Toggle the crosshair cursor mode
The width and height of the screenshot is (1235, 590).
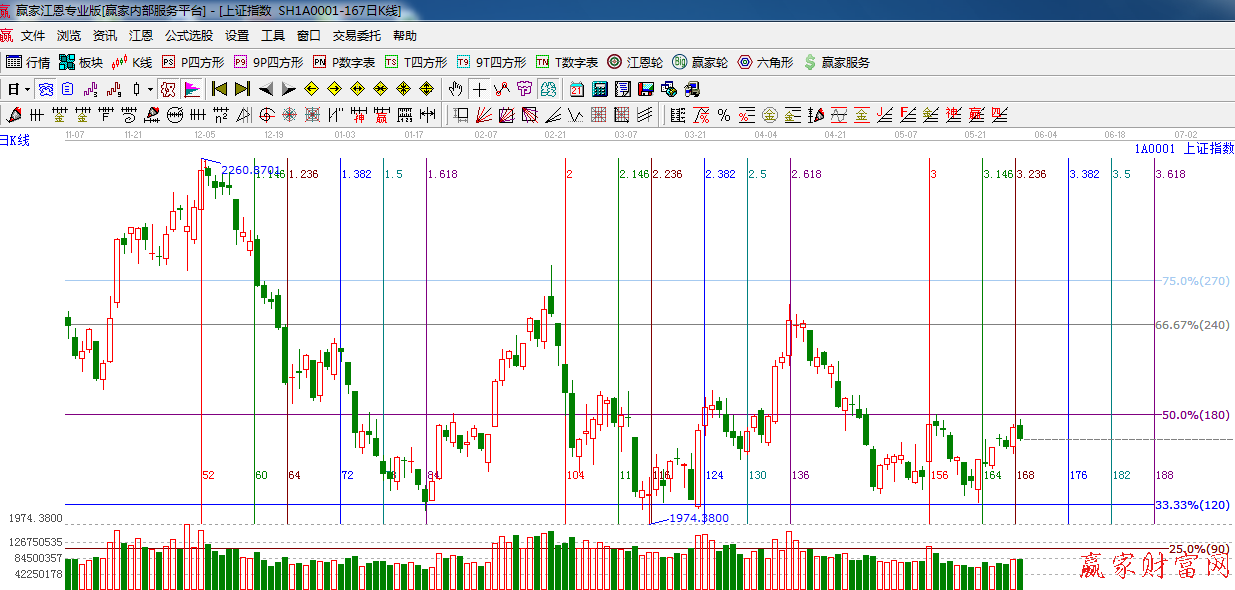coord(479,89)
